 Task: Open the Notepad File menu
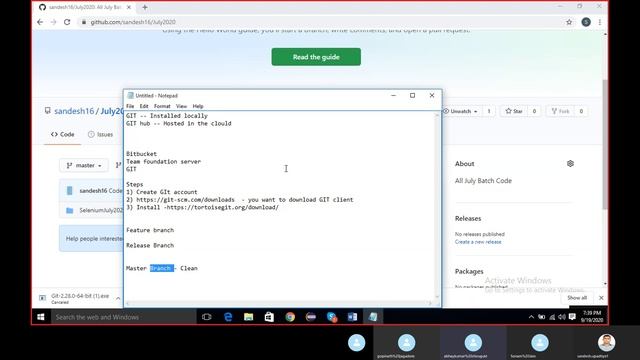pyautogui.click(x=130, y=106)
